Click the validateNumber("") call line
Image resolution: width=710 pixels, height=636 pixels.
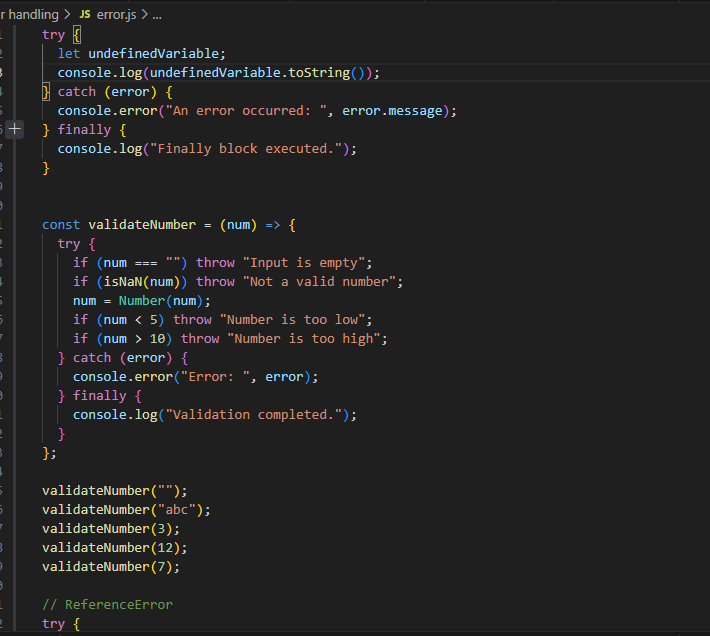(x=115, y=491)
